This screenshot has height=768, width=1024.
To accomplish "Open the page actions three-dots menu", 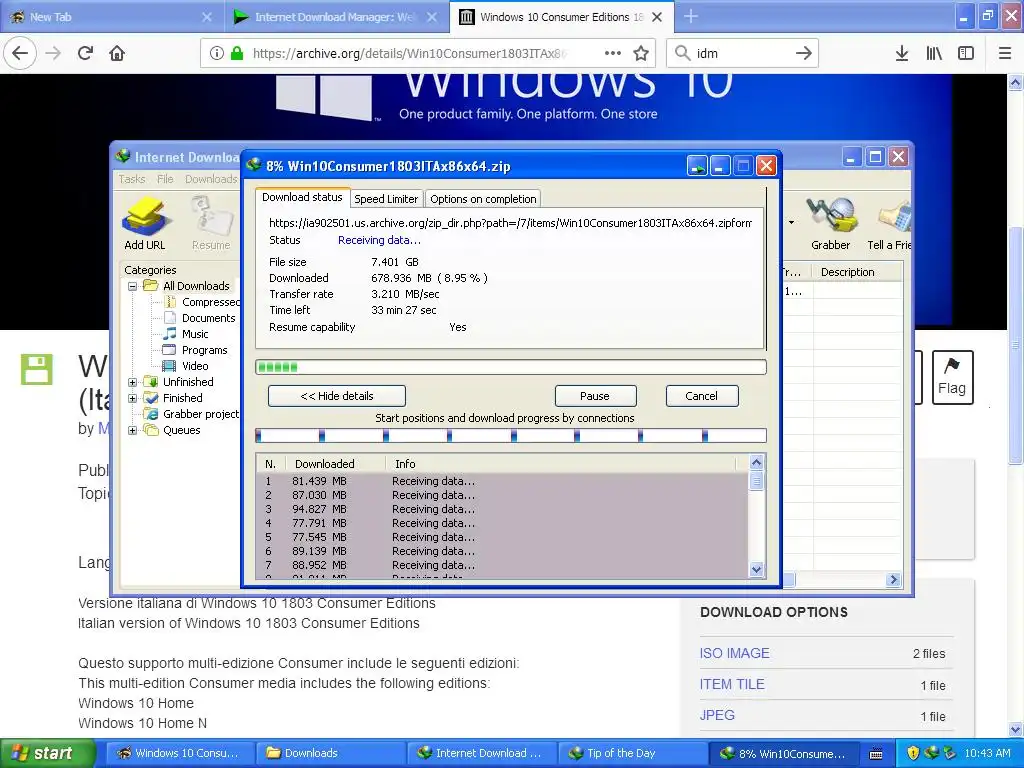I will [613, 53].
